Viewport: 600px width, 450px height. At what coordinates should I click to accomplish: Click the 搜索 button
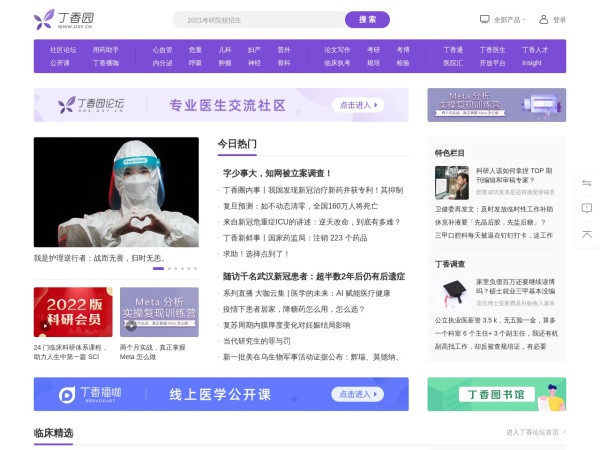(367, 20)
